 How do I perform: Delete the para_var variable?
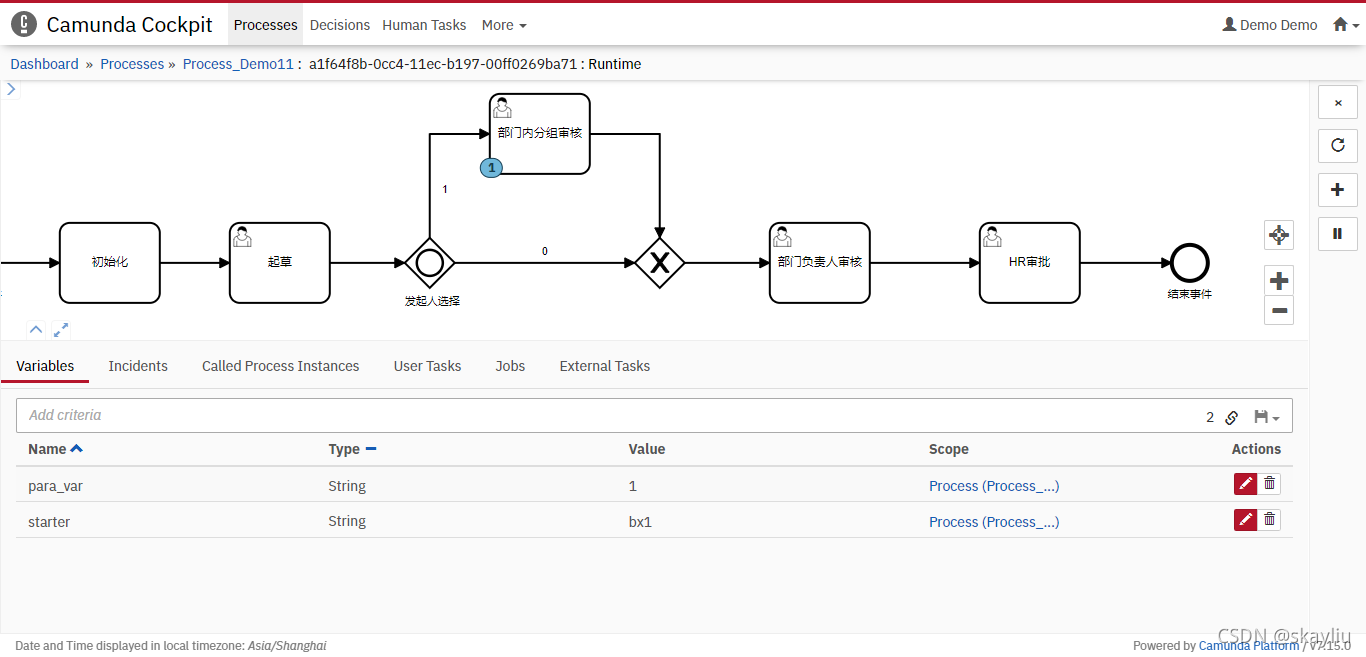point(1269,484)
